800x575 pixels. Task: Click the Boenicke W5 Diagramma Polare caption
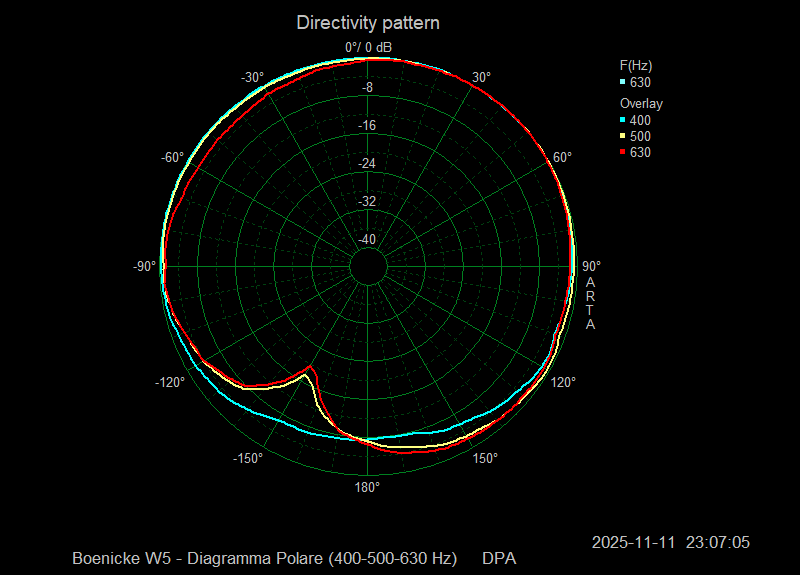(x=264, y=557)
